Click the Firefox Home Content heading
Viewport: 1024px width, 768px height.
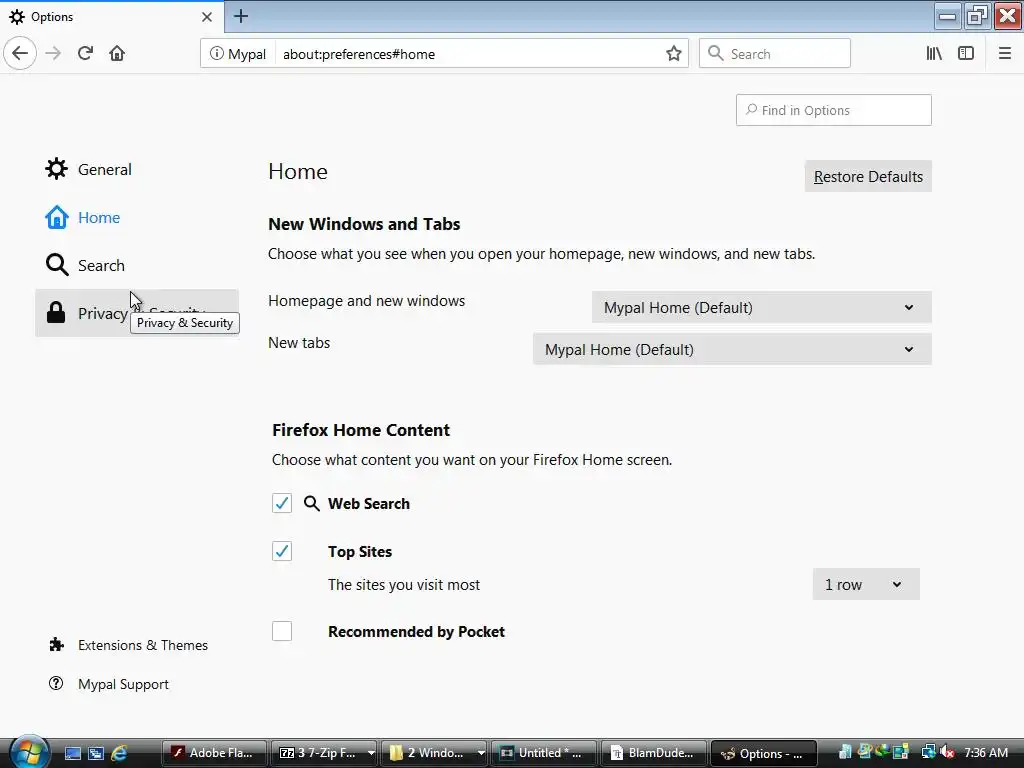360,430
